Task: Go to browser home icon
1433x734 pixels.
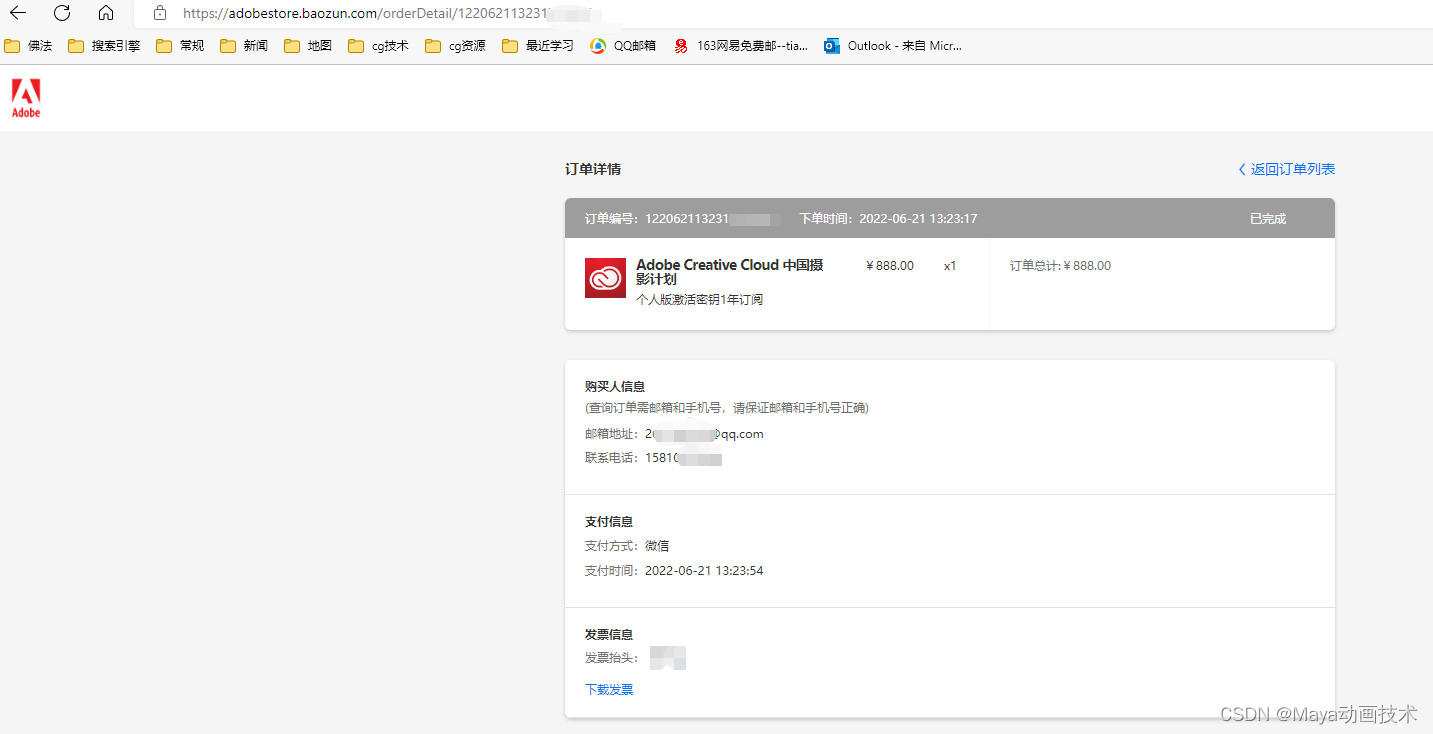Action: [106, 13]
